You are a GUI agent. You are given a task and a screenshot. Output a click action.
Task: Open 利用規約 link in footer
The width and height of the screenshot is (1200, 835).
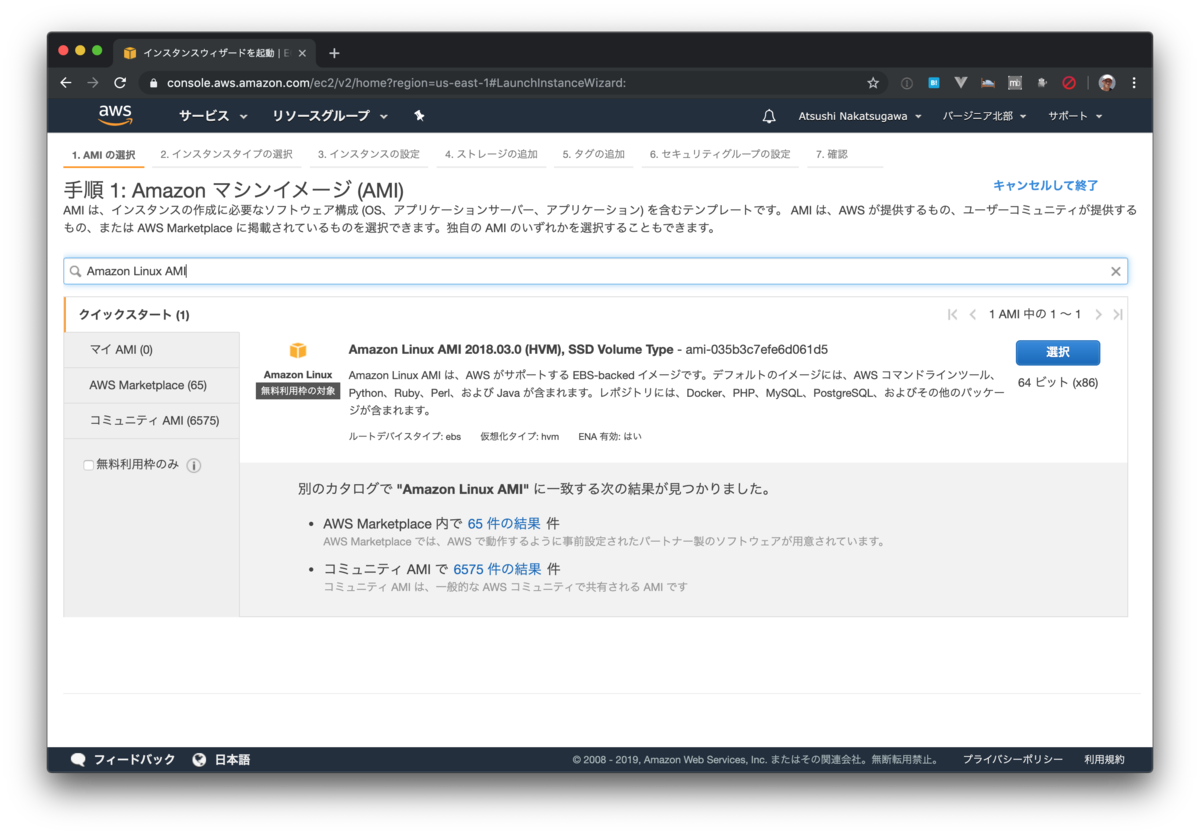click(x=1104, y=760)
